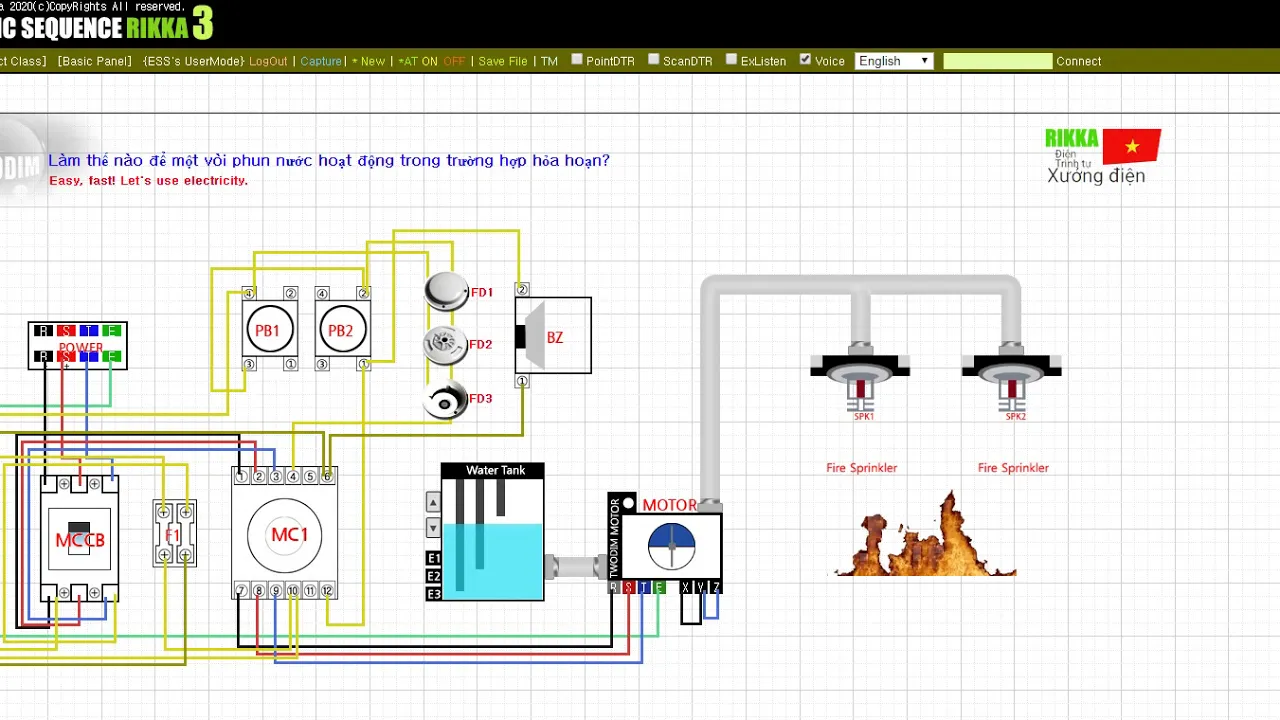
Task: Click the Connect button
Action: click(1079, 61)
